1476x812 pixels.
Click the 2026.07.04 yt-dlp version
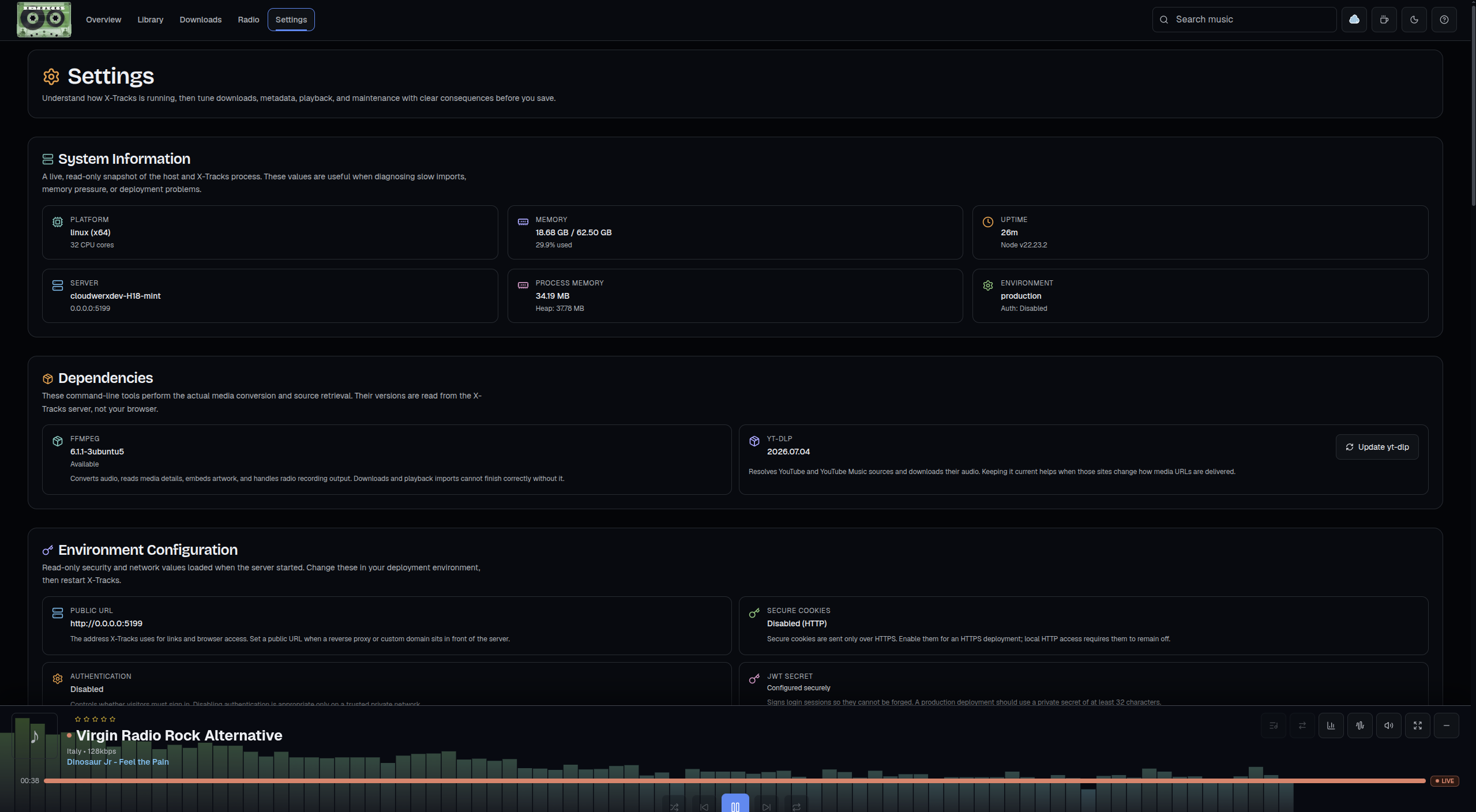point(788,452)
